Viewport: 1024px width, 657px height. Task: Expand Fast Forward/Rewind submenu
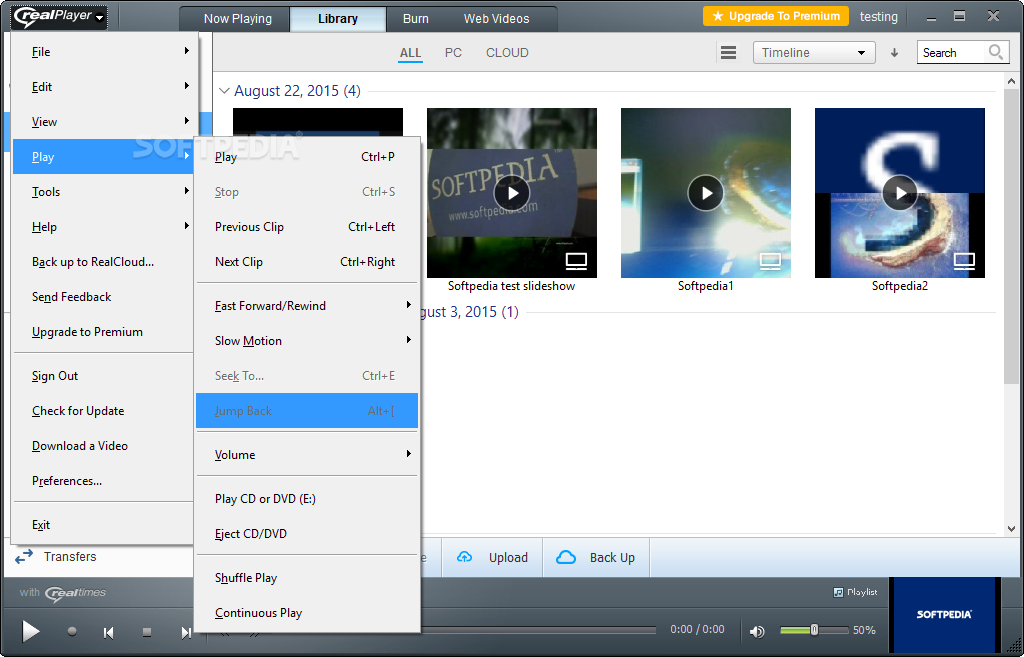coord(307,306)
